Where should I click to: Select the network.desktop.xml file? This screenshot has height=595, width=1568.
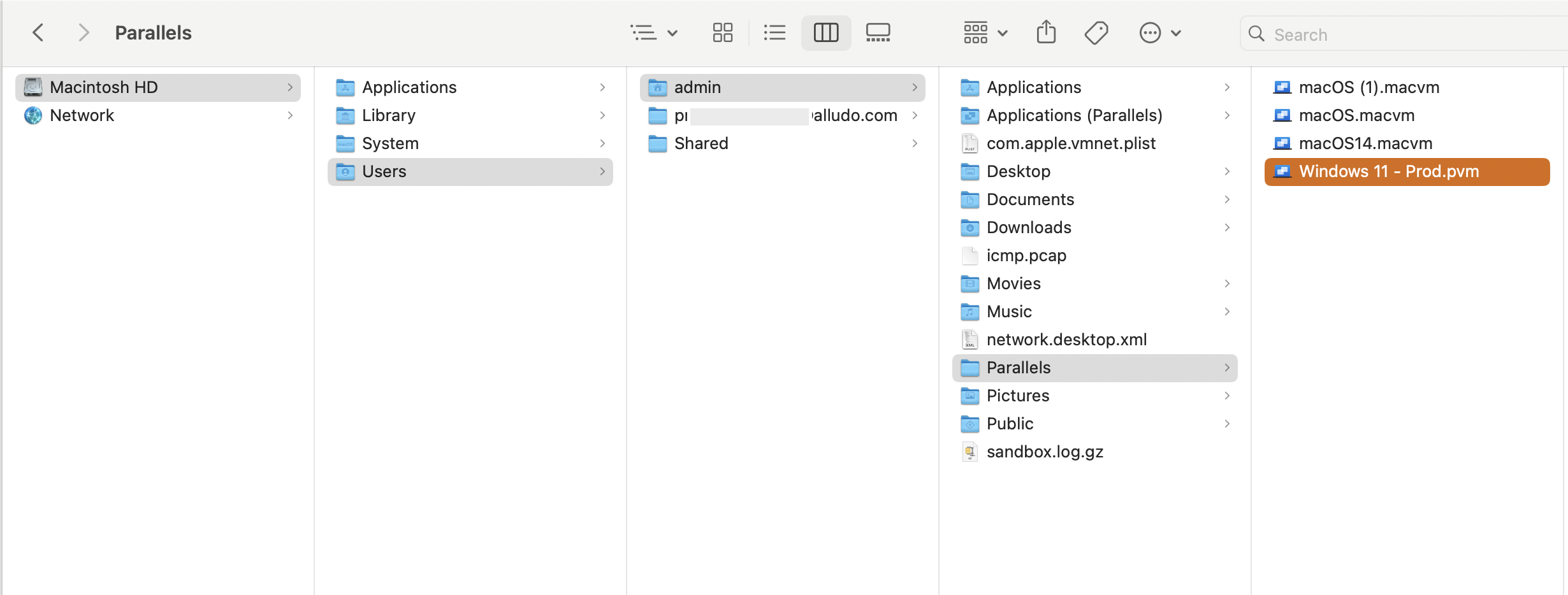click(1095, 340)
